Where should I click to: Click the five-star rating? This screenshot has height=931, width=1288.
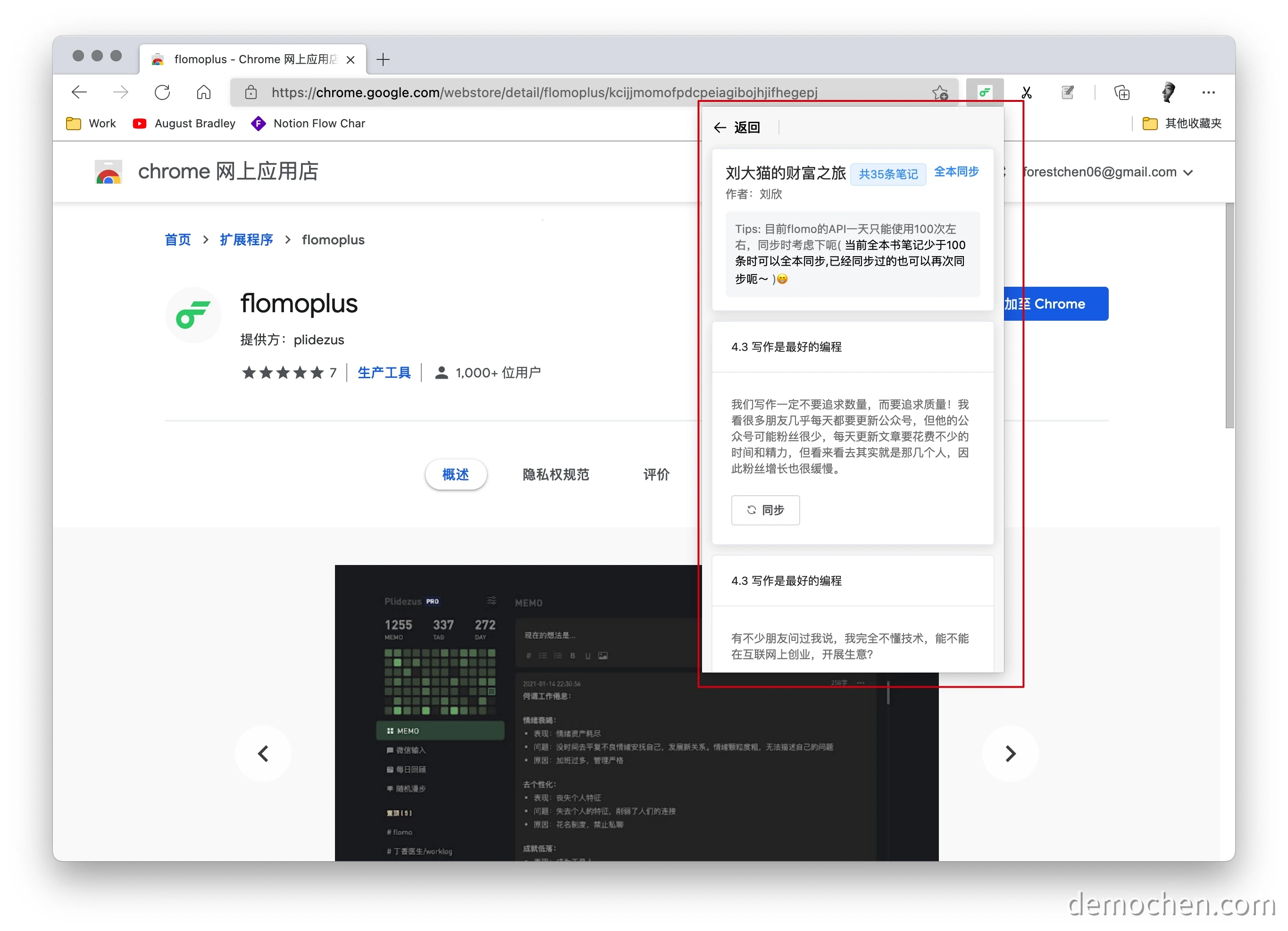click(x=282, y=373)
